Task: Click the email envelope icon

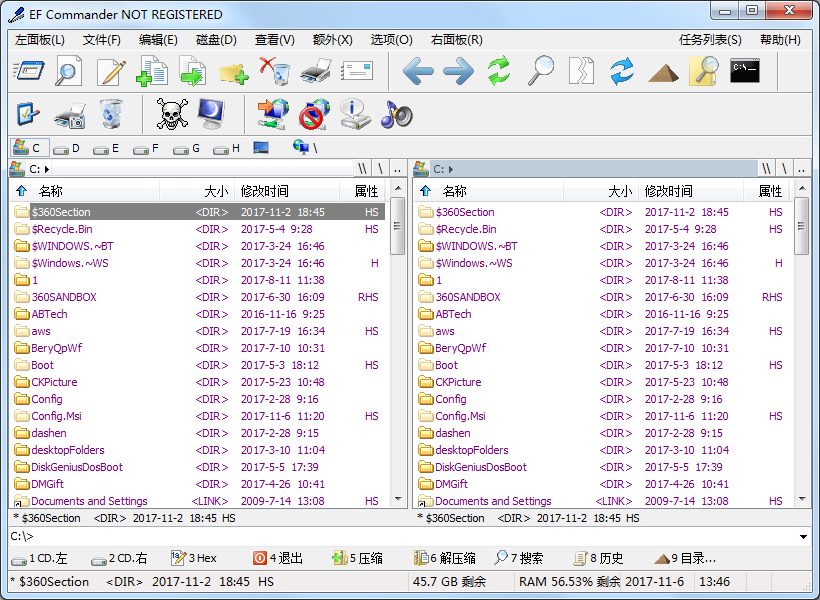Action: click(357, 71)
